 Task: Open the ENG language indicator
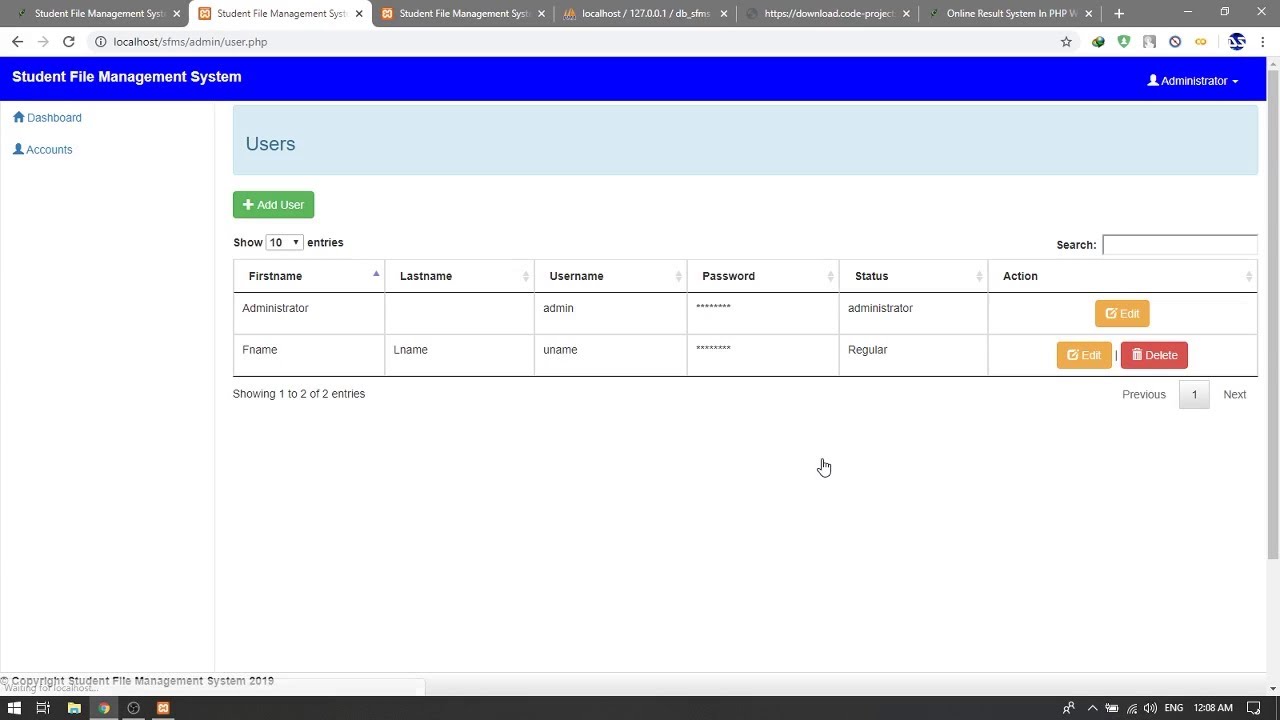[x=1174, y=708]
